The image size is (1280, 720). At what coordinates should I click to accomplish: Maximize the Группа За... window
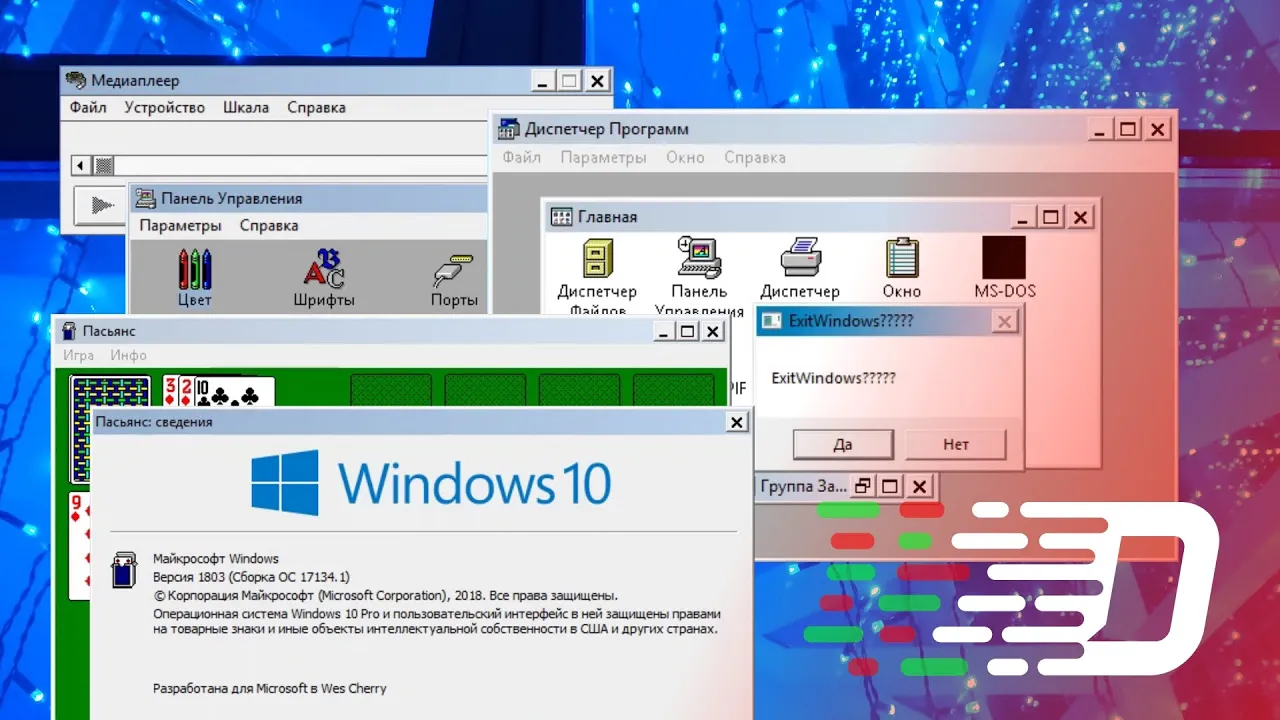click(890, 487)
